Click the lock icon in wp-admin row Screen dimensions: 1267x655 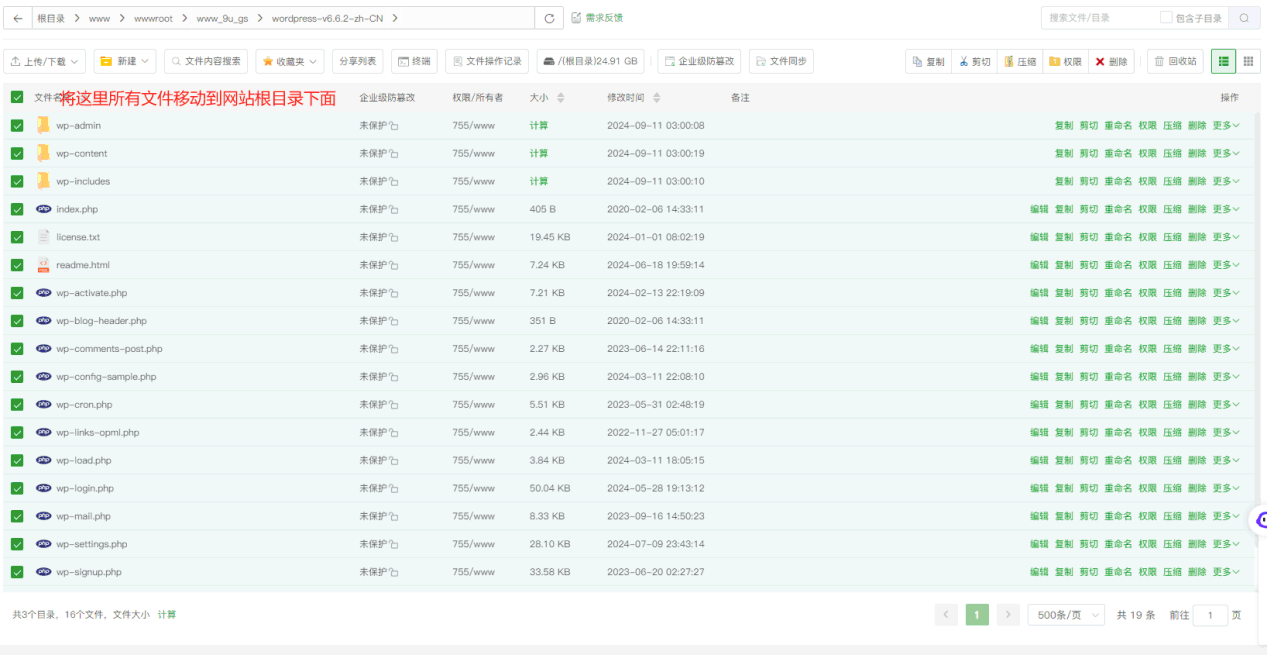pos(394,126)
